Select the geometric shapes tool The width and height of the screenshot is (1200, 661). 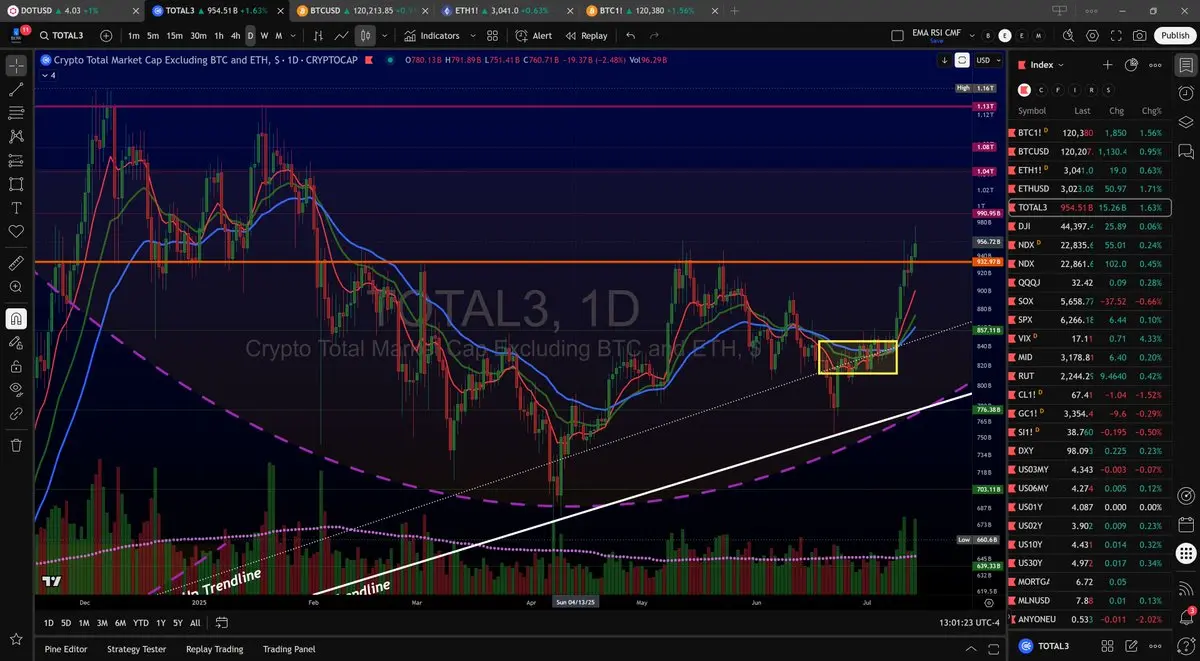coord(16,185)
